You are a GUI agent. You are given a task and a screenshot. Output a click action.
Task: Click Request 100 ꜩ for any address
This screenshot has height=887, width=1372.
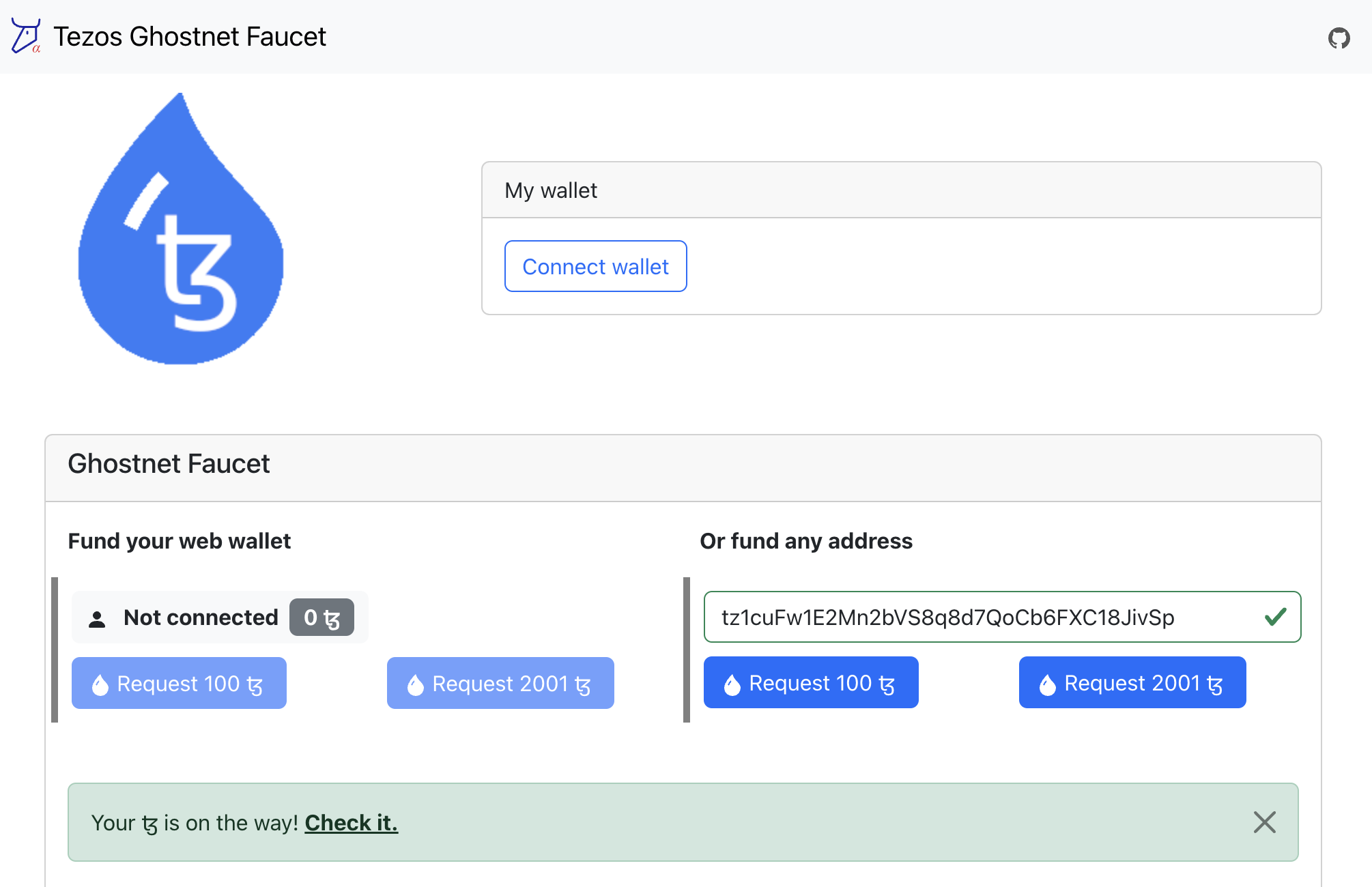pyautogui.click(x=810, y=683)
